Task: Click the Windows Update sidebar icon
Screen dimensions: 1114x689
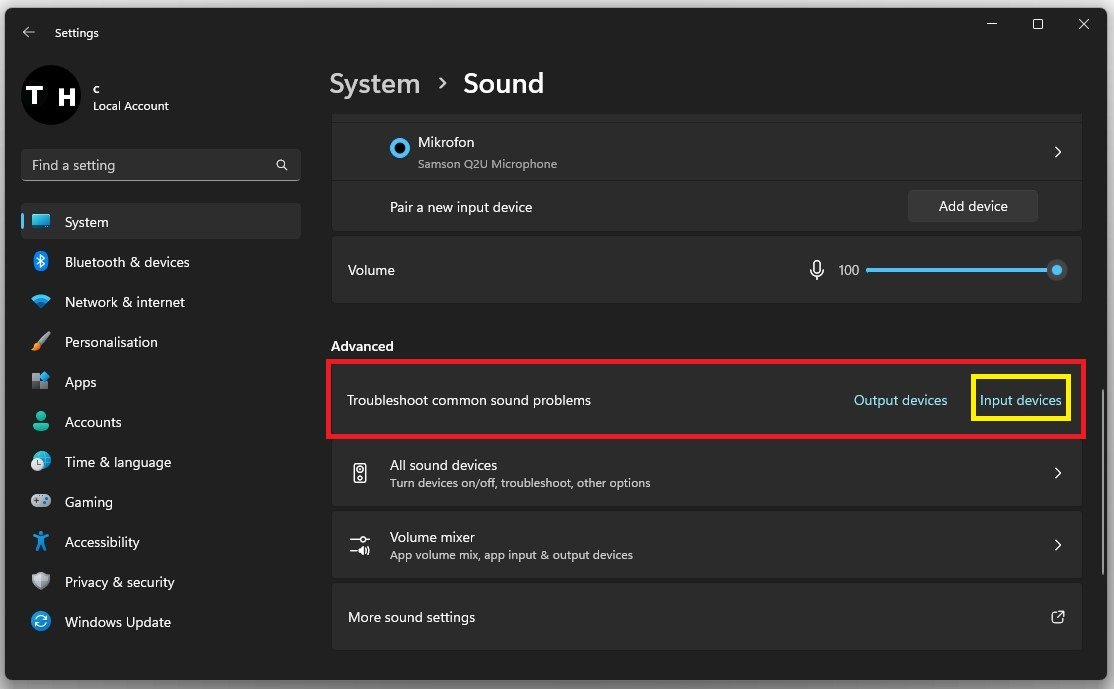Action: click(41, 622)
